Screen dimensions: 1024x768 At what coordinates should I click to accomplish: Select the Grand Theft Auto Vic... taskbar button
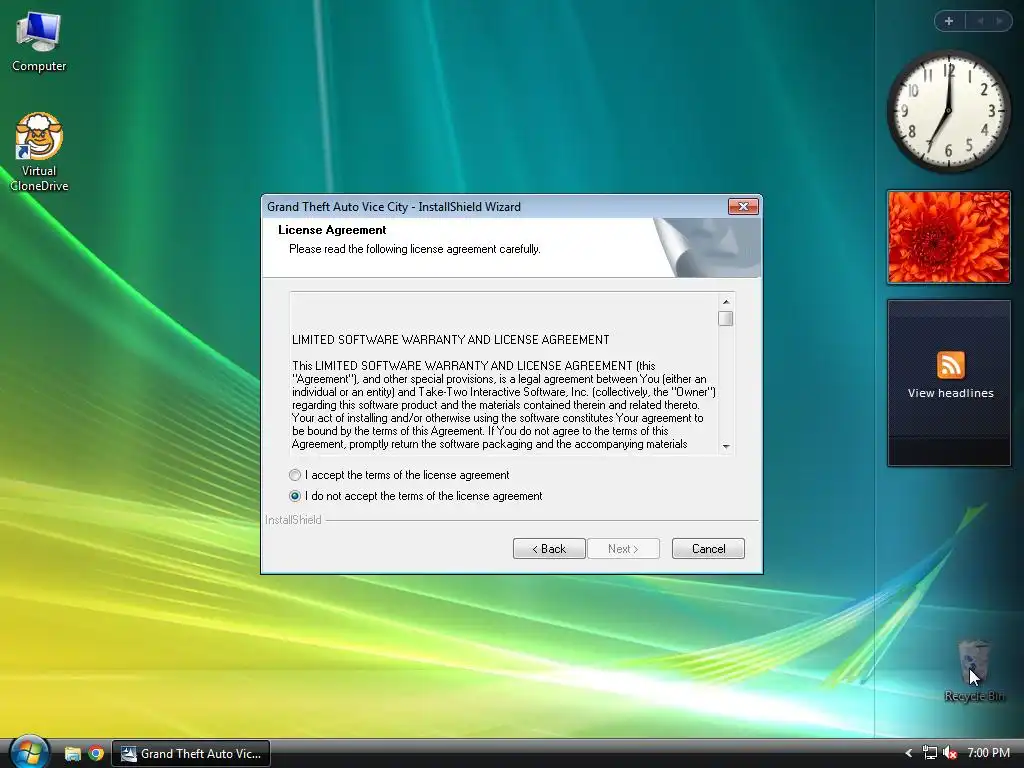(191, 754)
